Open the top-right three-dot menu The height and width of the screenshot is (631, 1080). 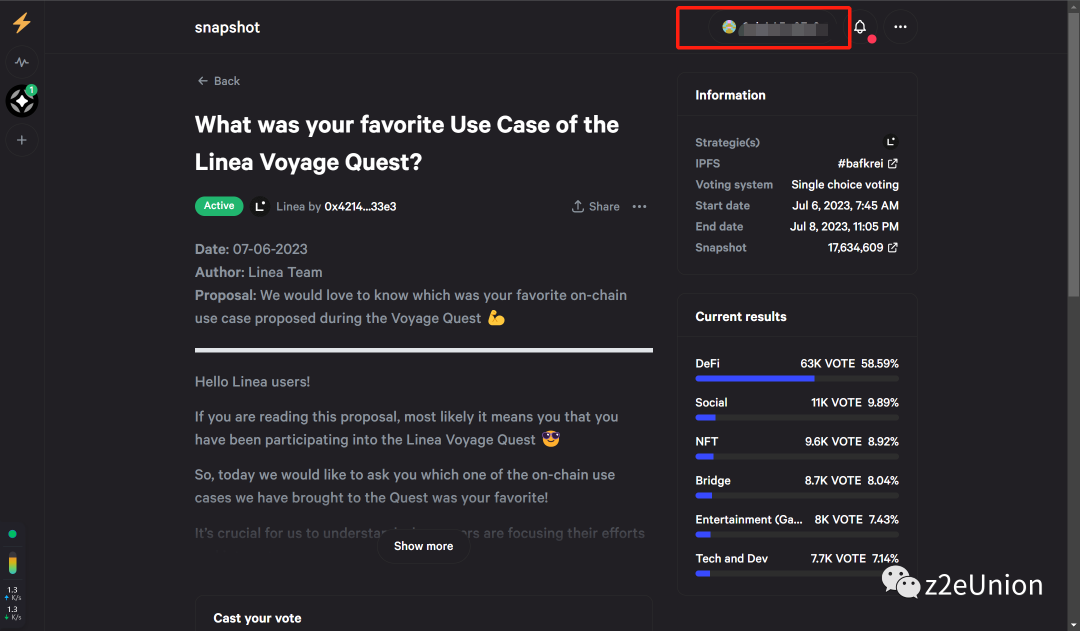click(x=900, y=27)
